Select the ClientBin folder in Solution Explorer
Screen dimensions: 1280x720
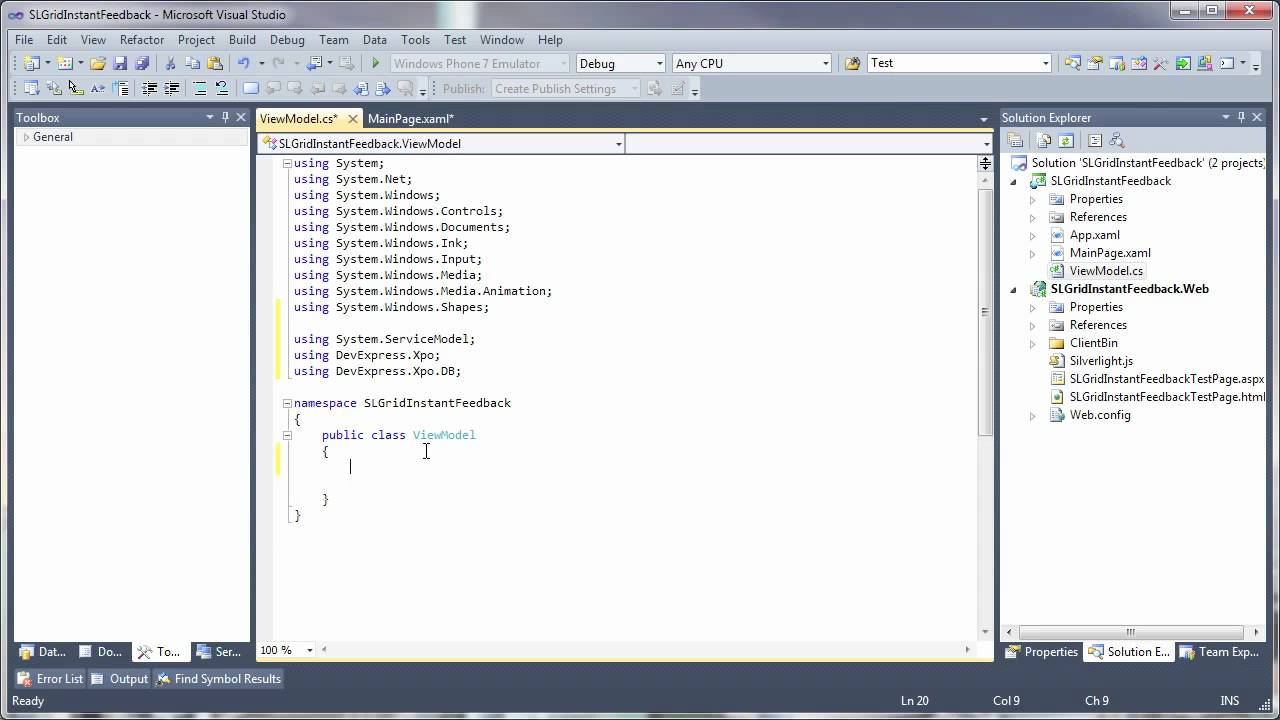coord(1093,343)
